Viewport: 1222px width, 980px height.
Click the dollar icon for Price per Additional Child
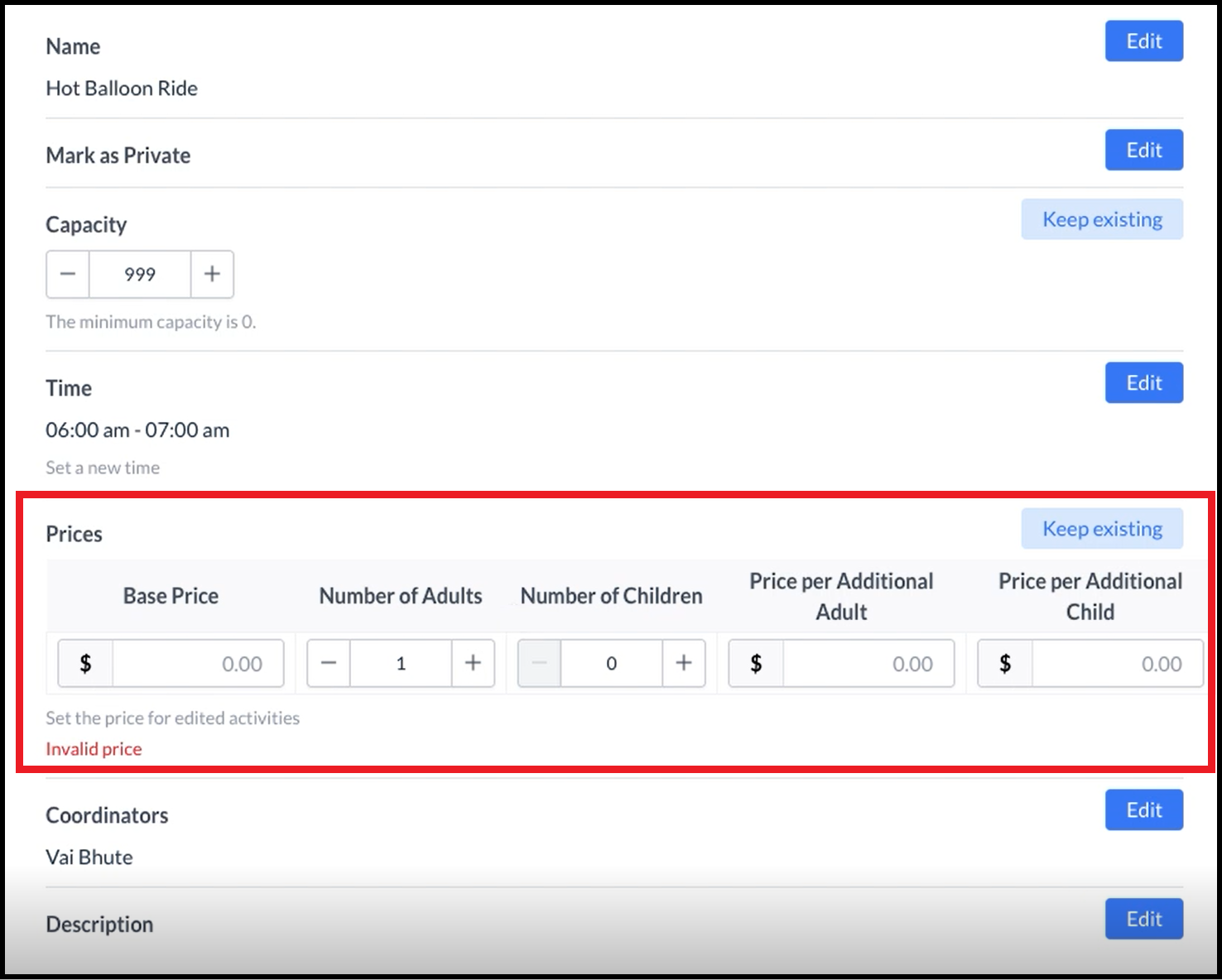1003,663
